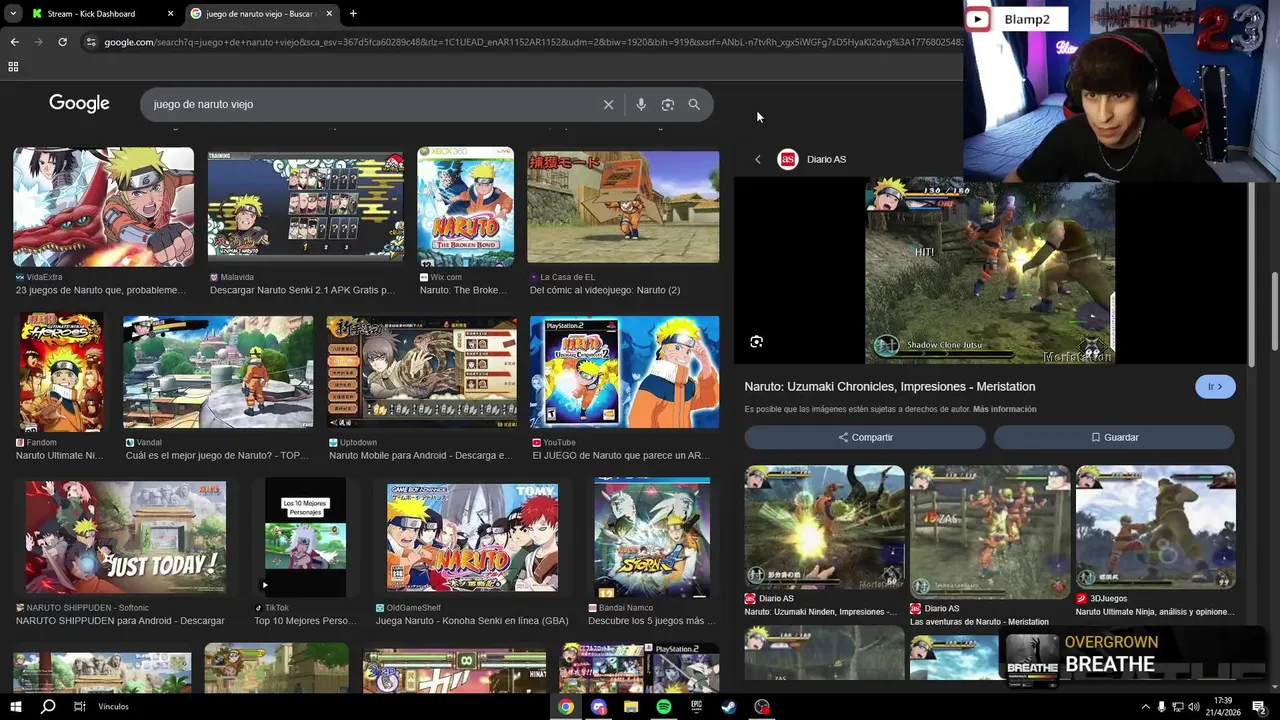Open Malavida Naruto Senki APK image
The height and width of the screenshot is (720, 1280).
(305, 206)
